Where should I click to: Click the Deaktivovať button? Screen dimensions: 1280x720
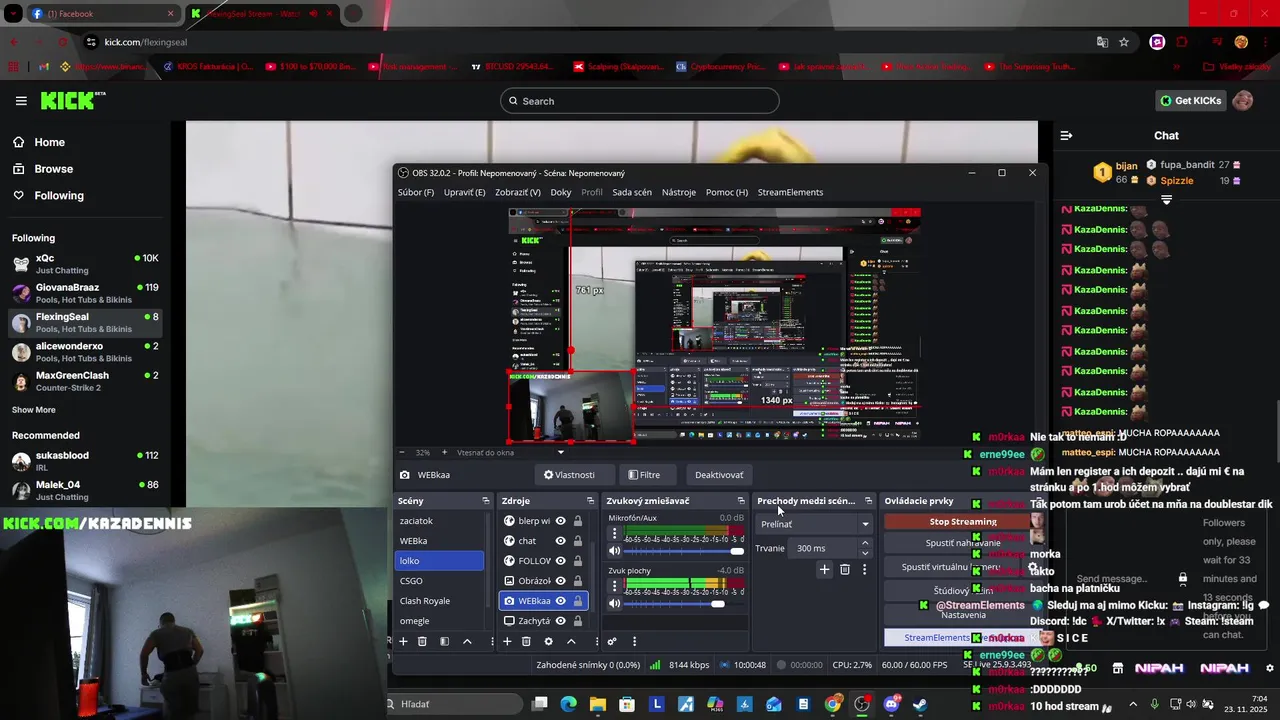pyautogui.click(x=719, y=475)
